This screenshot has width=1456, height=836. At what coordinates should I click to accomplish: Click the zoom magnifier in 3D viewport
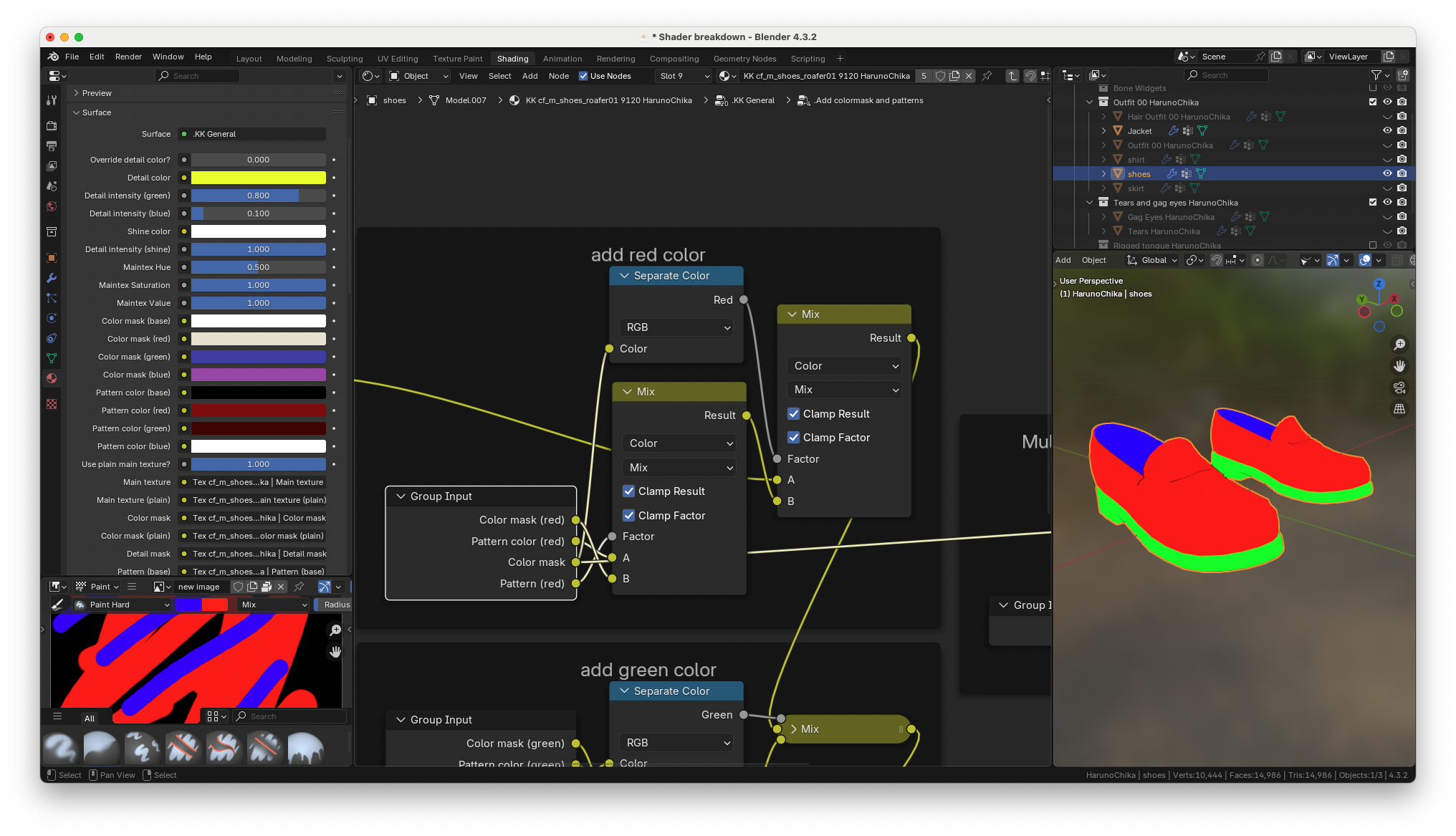pos(1399,345)
